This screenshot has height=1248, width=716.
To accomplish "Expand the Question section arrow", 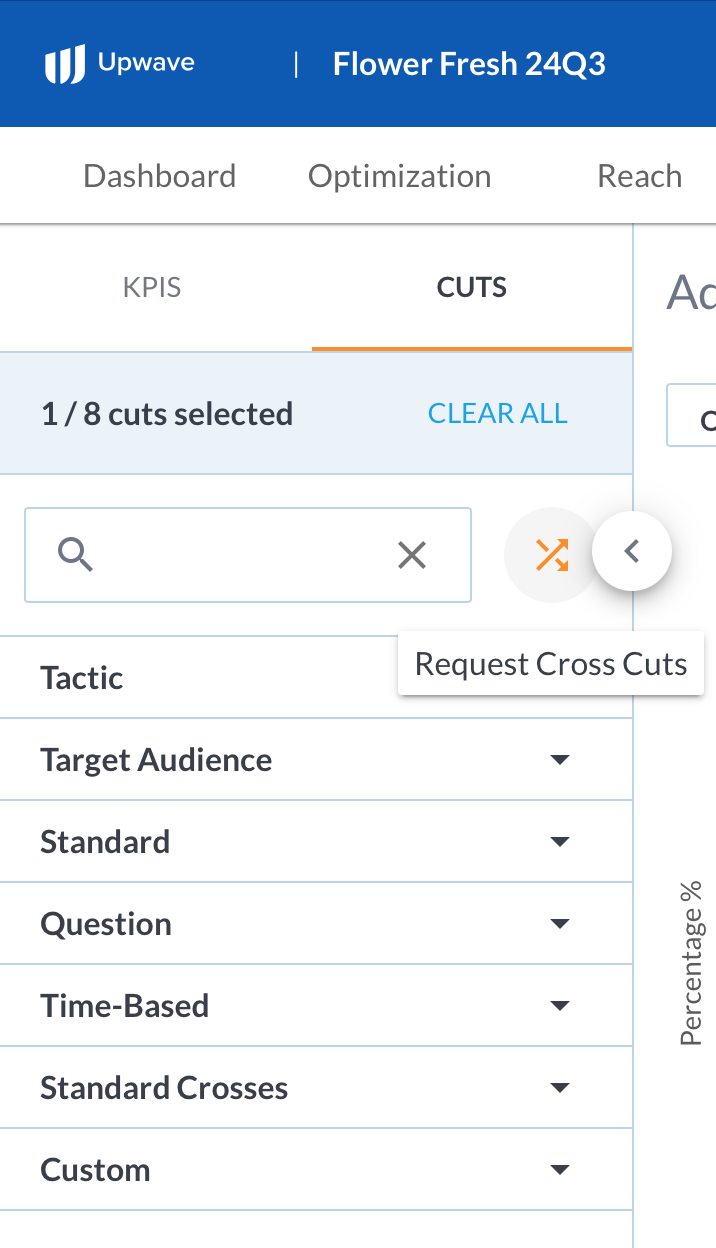I will tap(560, 924).
